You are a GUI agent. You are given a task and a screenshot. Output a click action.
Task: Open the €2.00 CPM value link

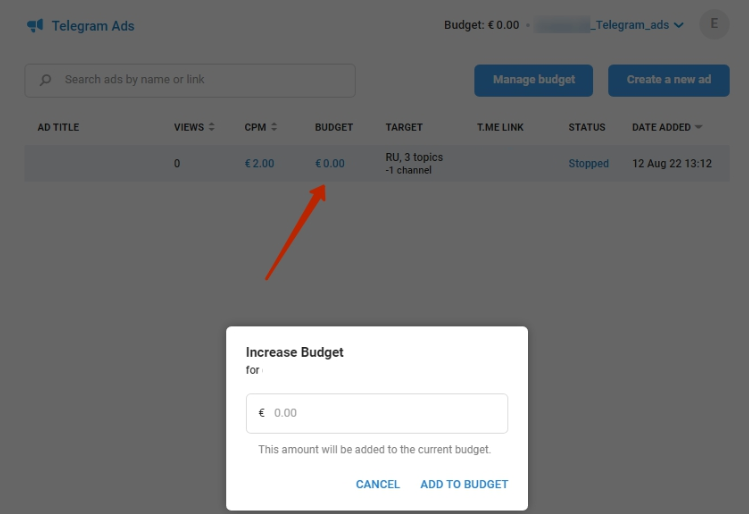pyautogui.click(x=259, y=163)
